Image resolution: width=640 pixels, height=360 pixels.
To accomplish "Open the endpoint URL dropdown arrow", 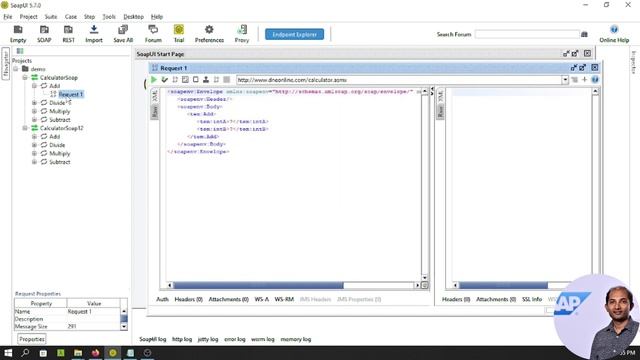I will [565, 80].
